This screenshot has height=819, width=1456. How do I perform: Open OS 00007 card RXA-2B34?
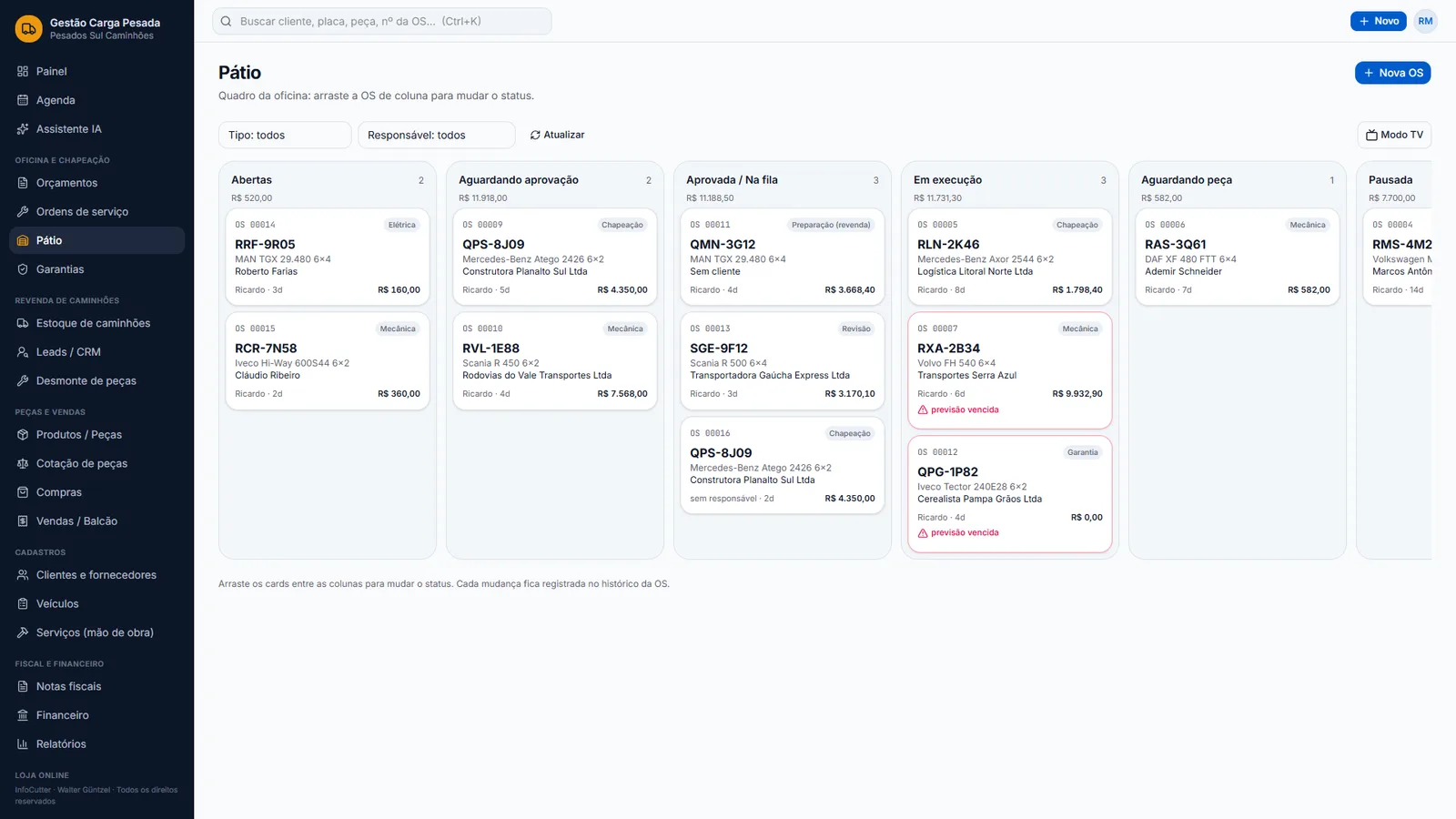(1010, 370)
